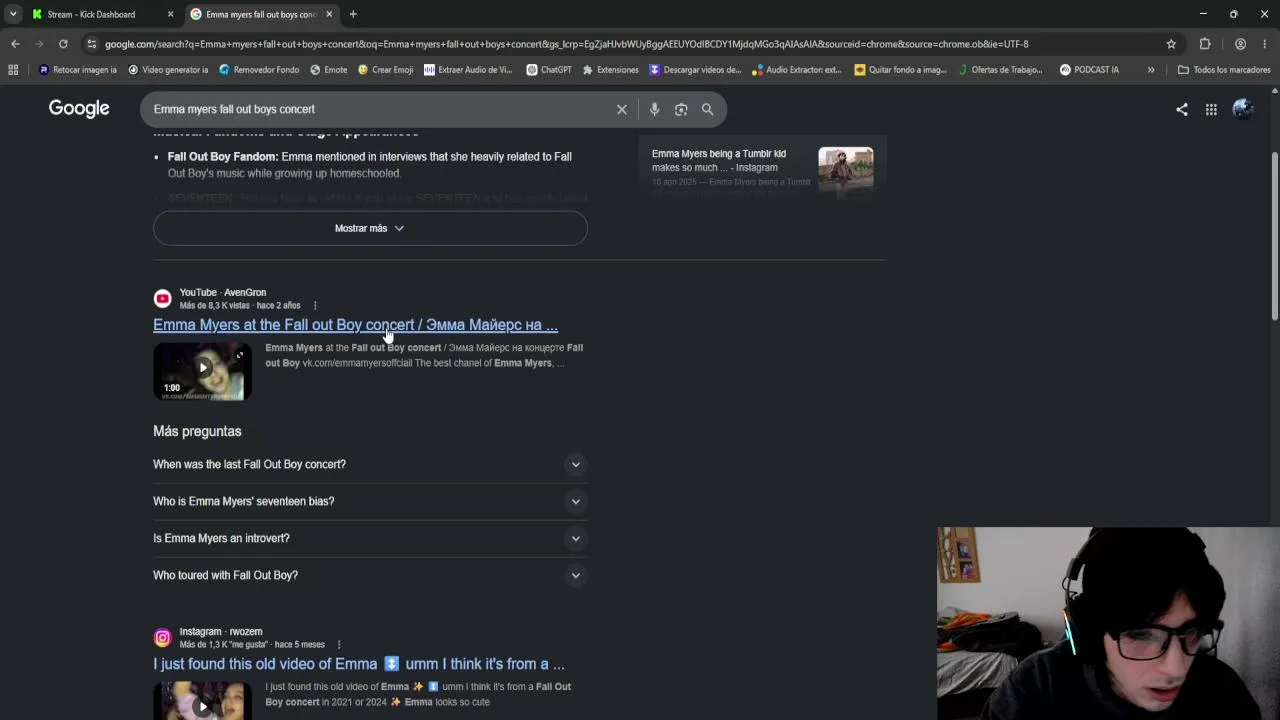1280x720 pixels.
Task: Open the 'Audio Extractor' bookmark
Action: [797, 70]
